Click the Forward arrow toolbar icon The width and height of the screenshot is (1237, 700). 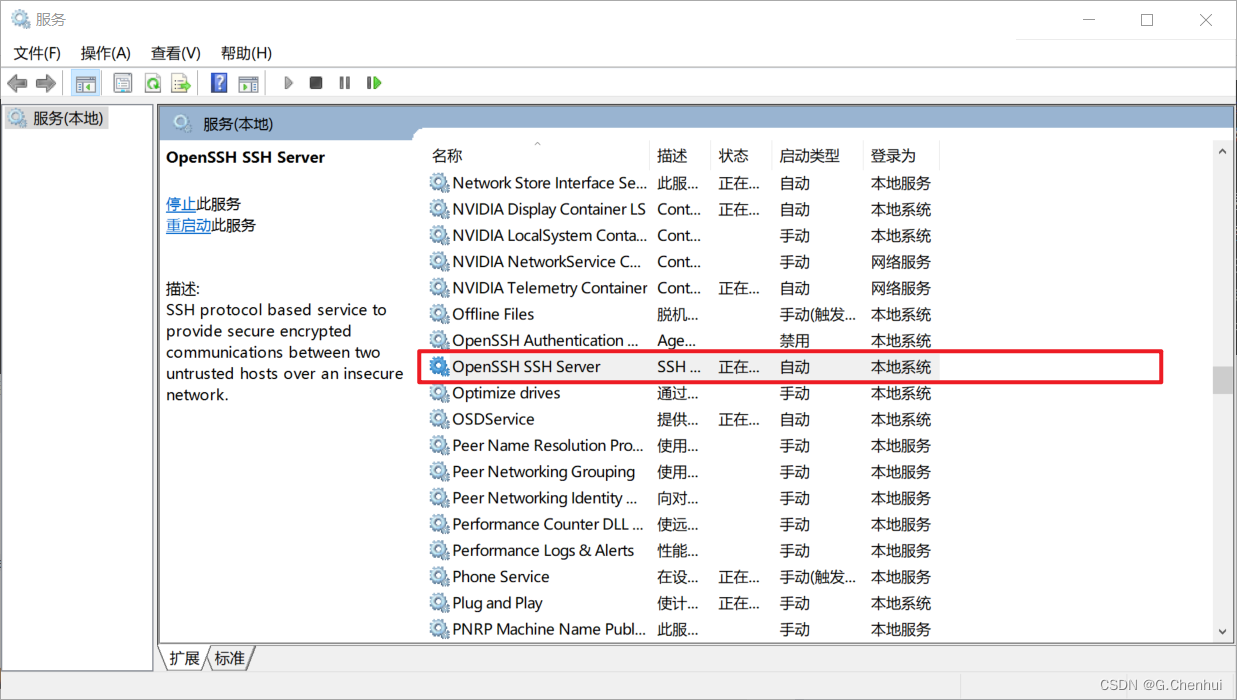coord(45,83)
